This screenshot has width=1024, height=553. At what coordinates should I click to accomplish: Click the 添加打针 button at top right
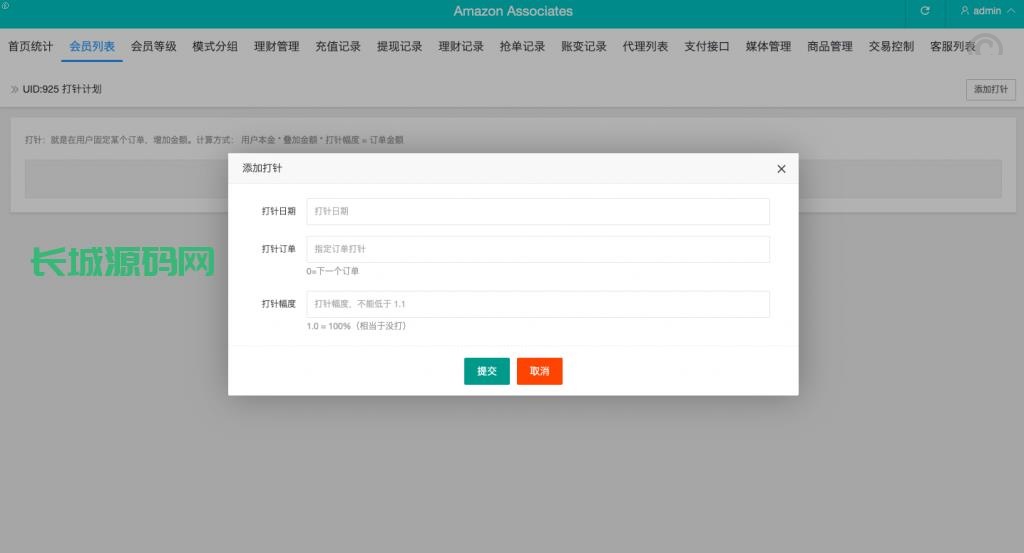point(990,89)
